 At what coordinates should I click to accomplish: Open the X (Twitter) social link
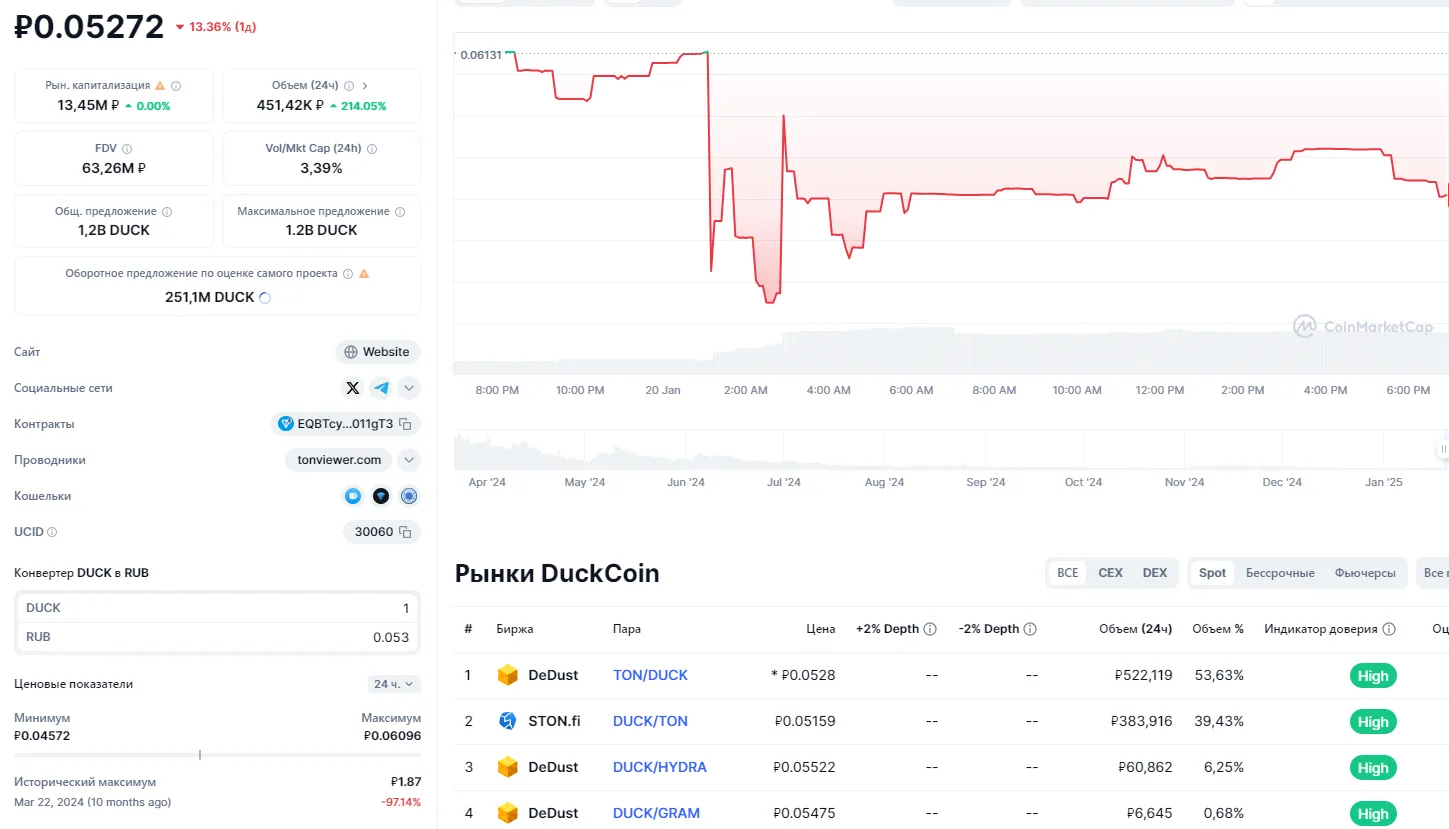tap(352, 388)
